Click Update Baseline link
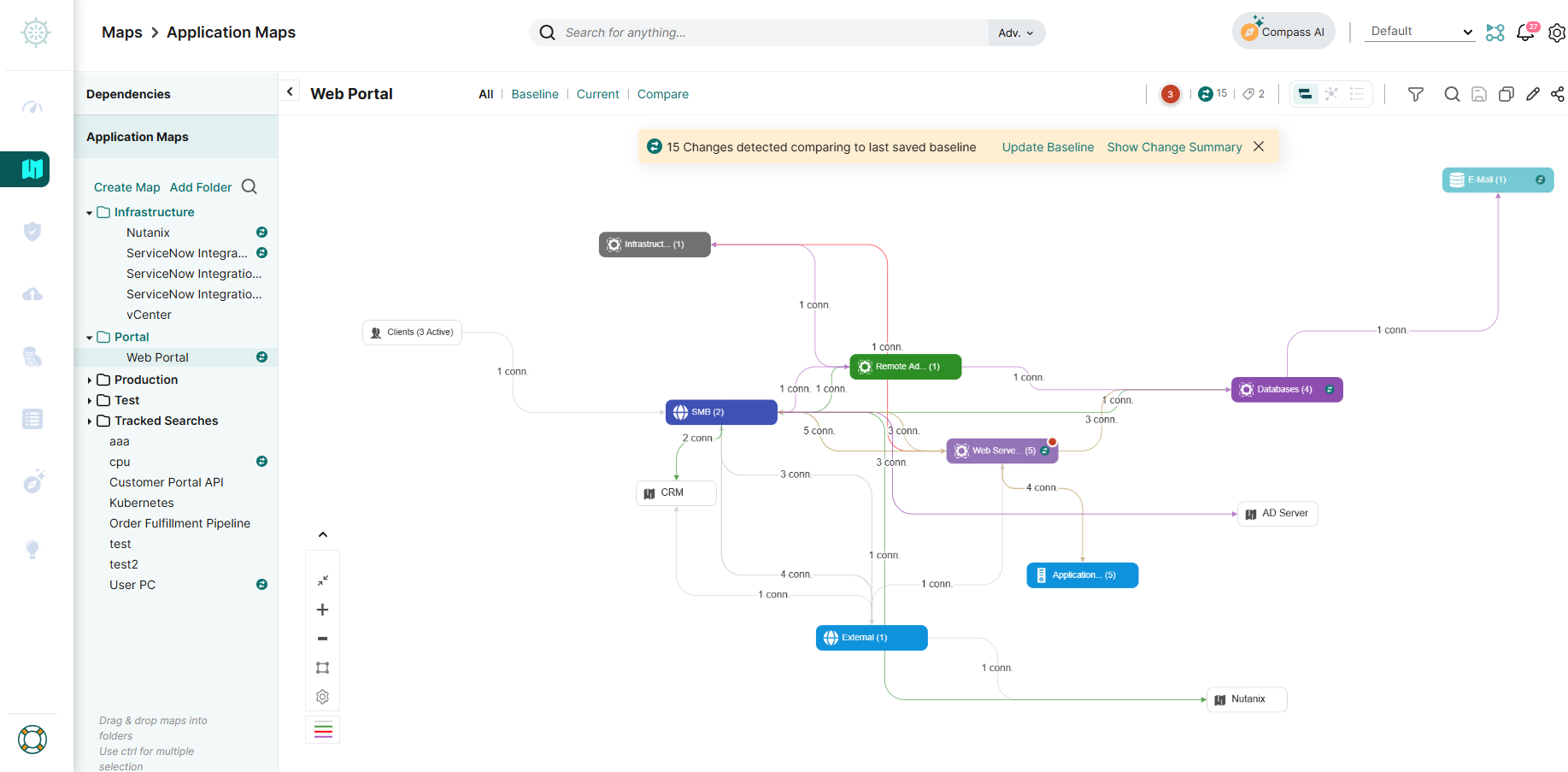The image size is (1568, 772). [1048, 147]
